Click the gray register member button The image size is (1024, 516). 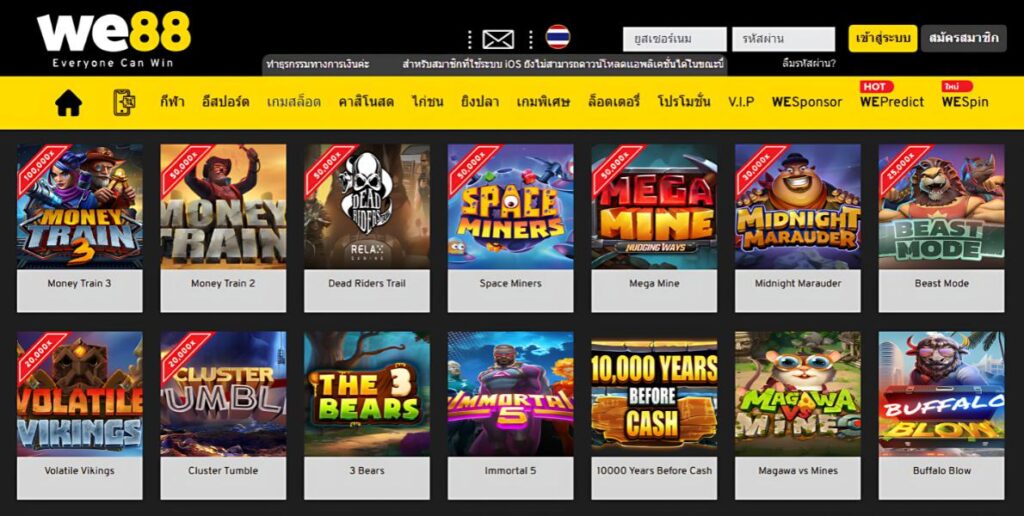click(x=964, y=39)
